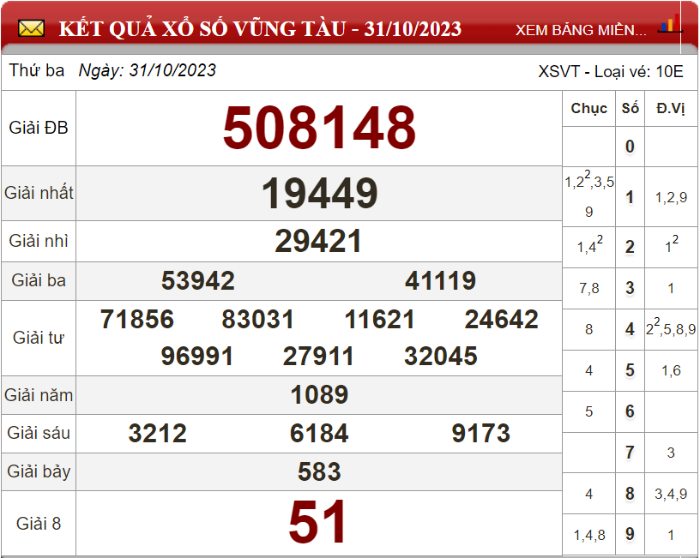Select fourth prize number 27911
The image size is (700, 558).
tap(318, 356)
